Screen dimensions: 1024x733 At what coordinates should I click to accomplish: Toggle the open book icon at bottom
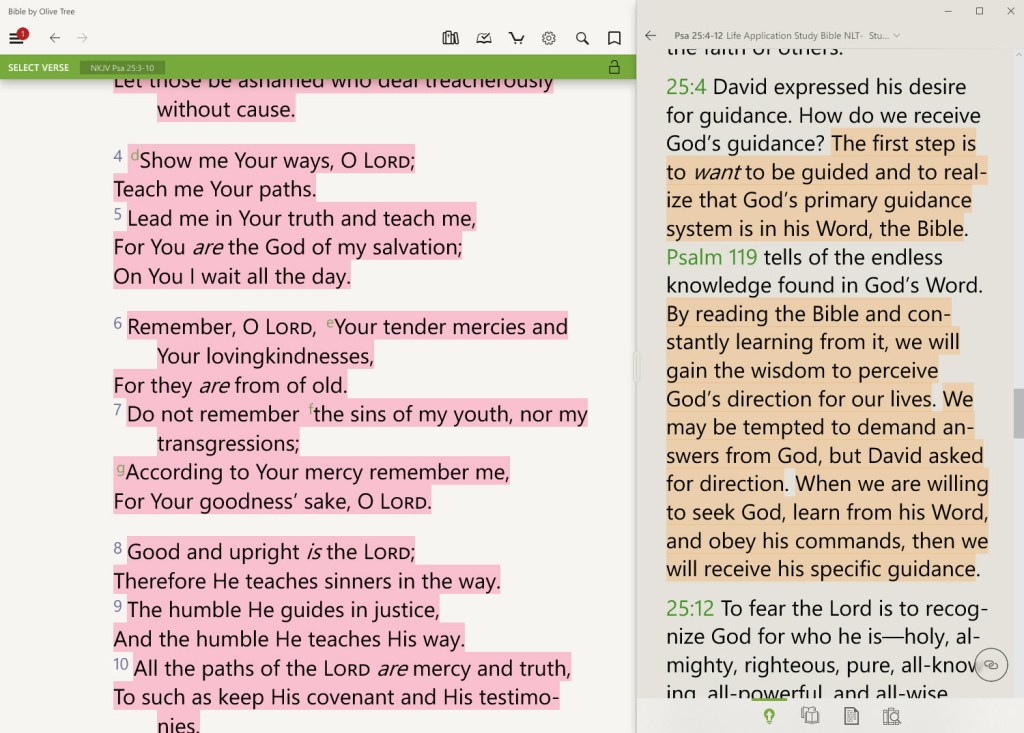click(x=810, y=716)
